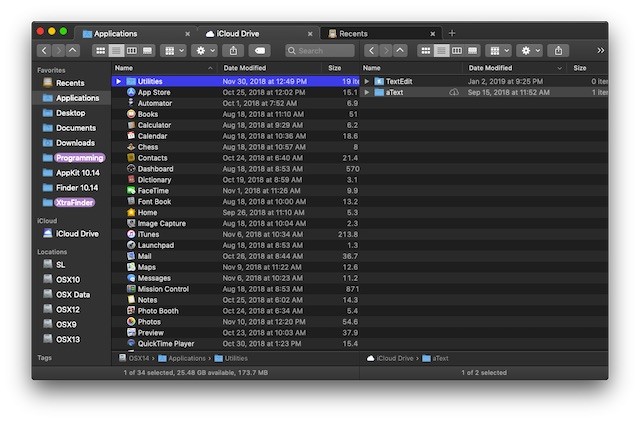Viewport: 640px width, 422px height.
Task: Click right pane share button
Action: (x=558, y=51)
